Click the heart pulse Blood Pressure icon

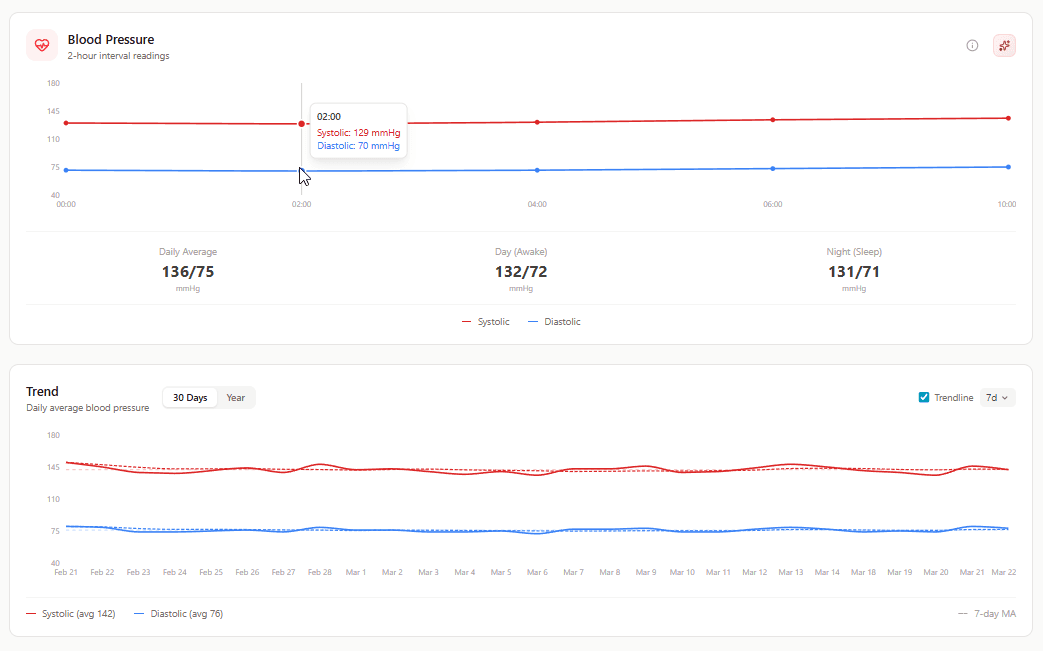coord(42,46)
